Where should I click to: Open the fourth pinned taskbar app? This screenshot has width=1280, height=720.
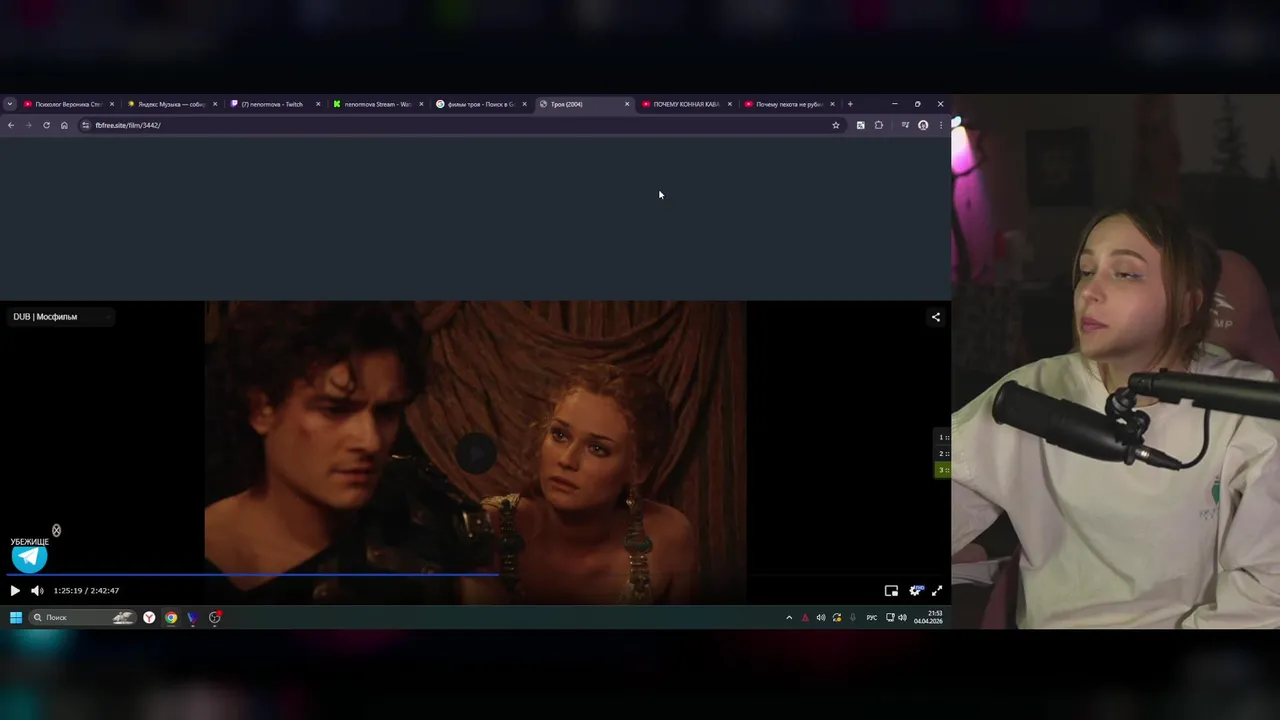coord(214,618)
